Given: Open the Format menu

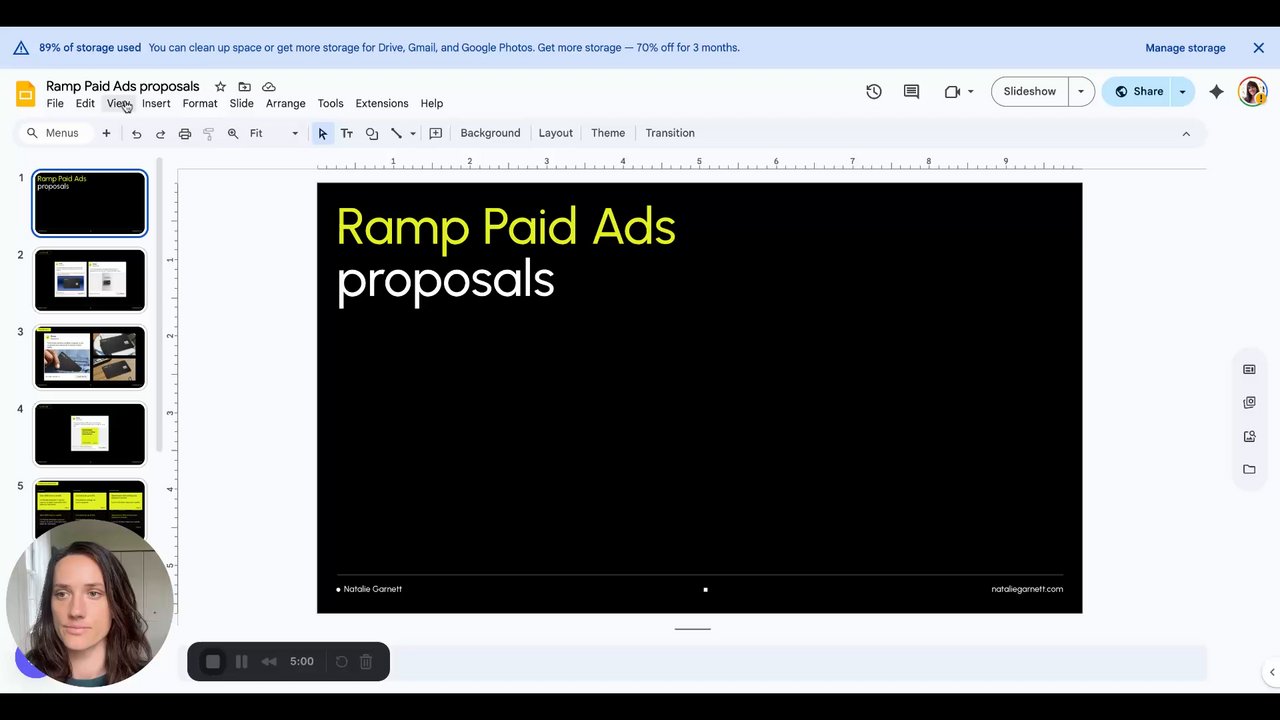Looking at the screenshot, I should pos(200,103).
